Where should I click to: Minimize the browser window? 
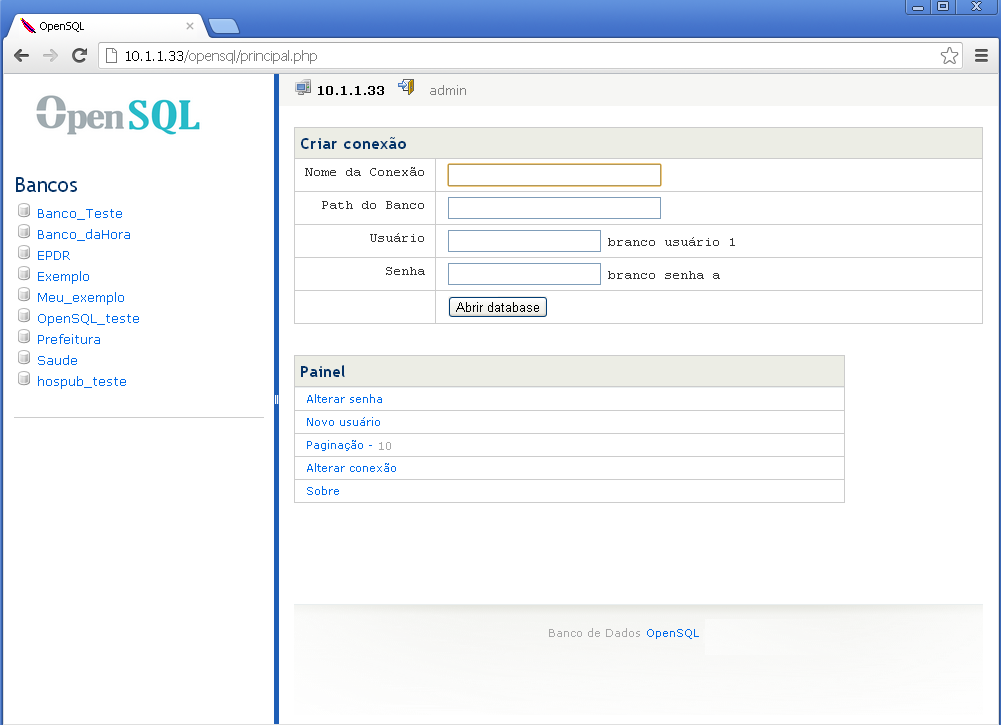[918, 6]
